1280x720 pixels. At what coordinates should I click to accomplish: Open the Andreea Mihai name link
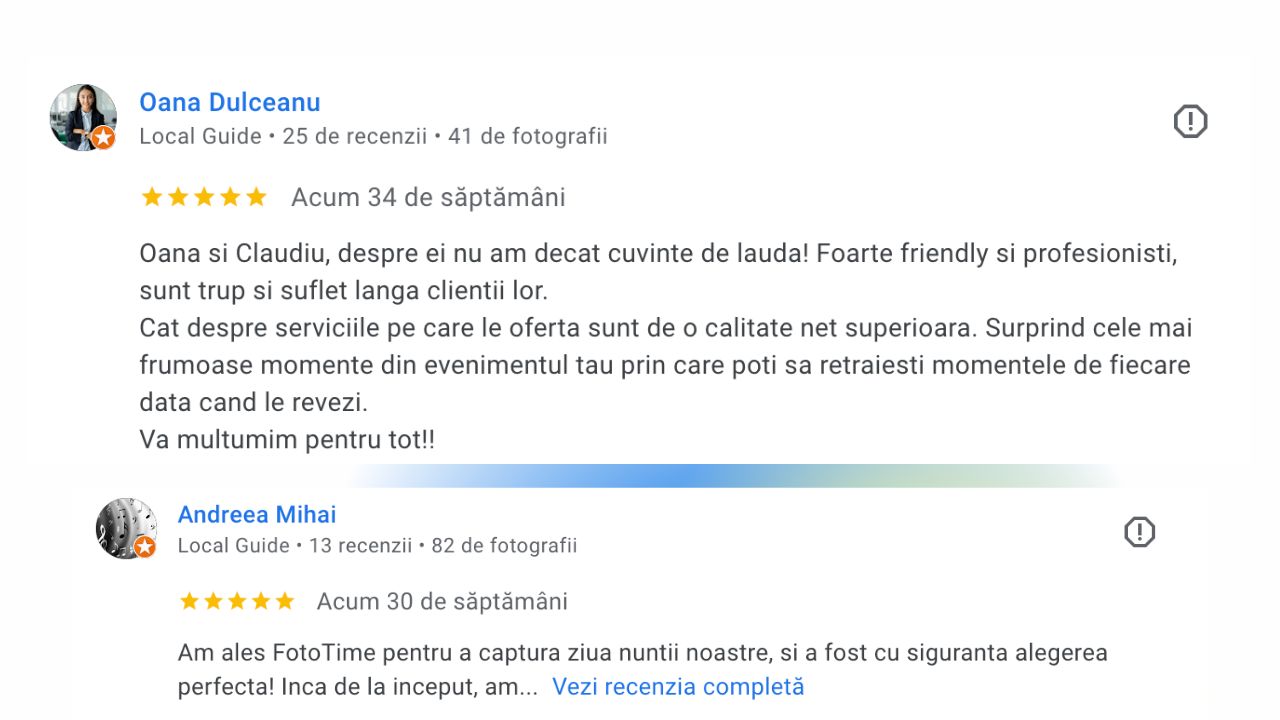click(257, 514)
